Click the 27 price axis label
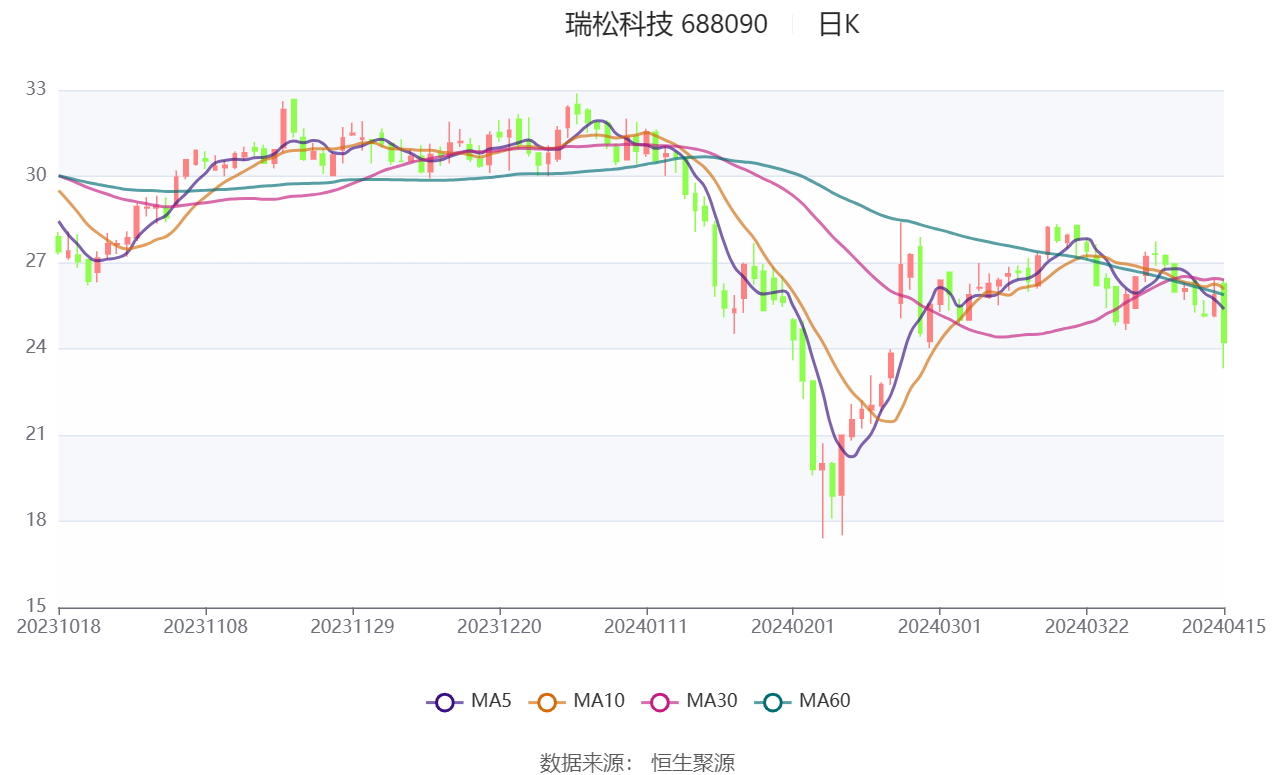This screenshot has height=775, width=1275. click(36, 262)
